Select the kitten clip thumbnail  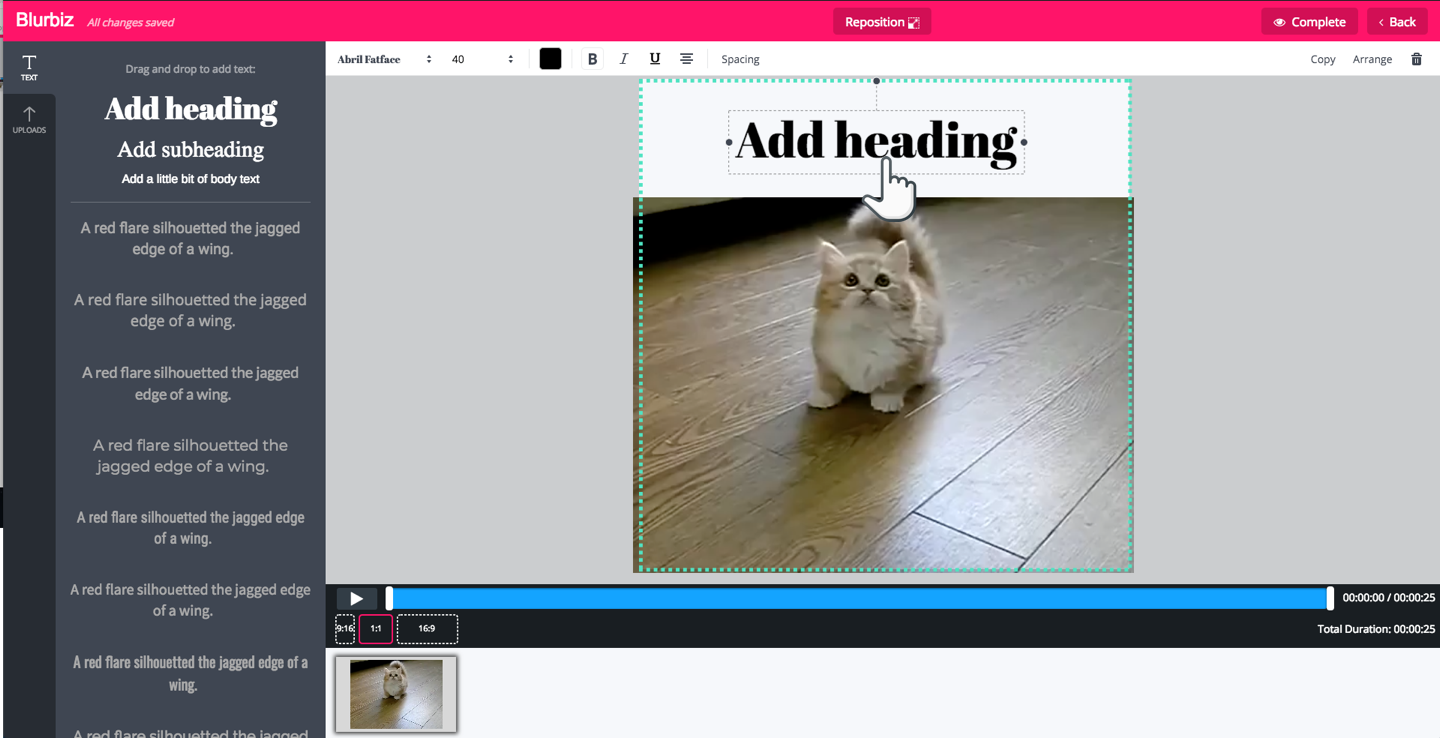pyautogui.click(x=396, y=694)
